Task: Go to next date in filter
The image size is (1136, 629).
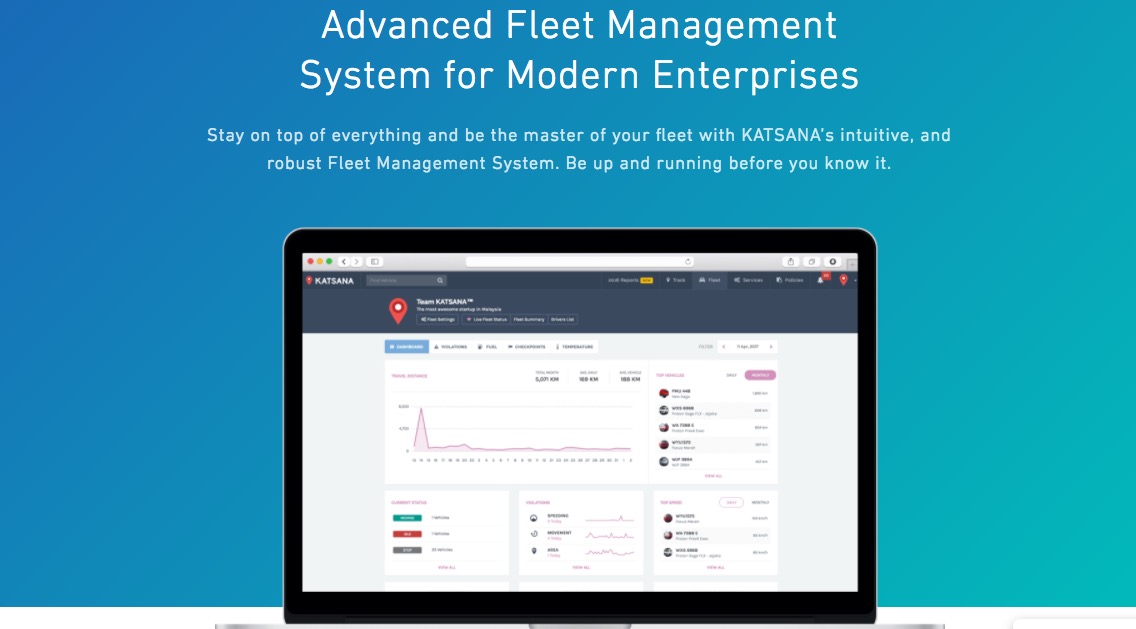Action: coord(771,347)
